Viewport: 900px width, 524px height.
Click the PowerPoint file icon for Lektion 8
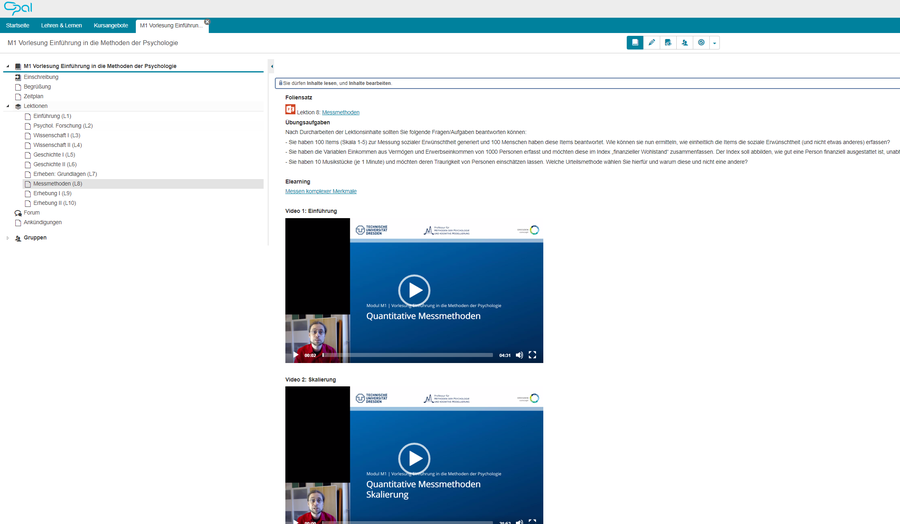click(x=290, y=110)
